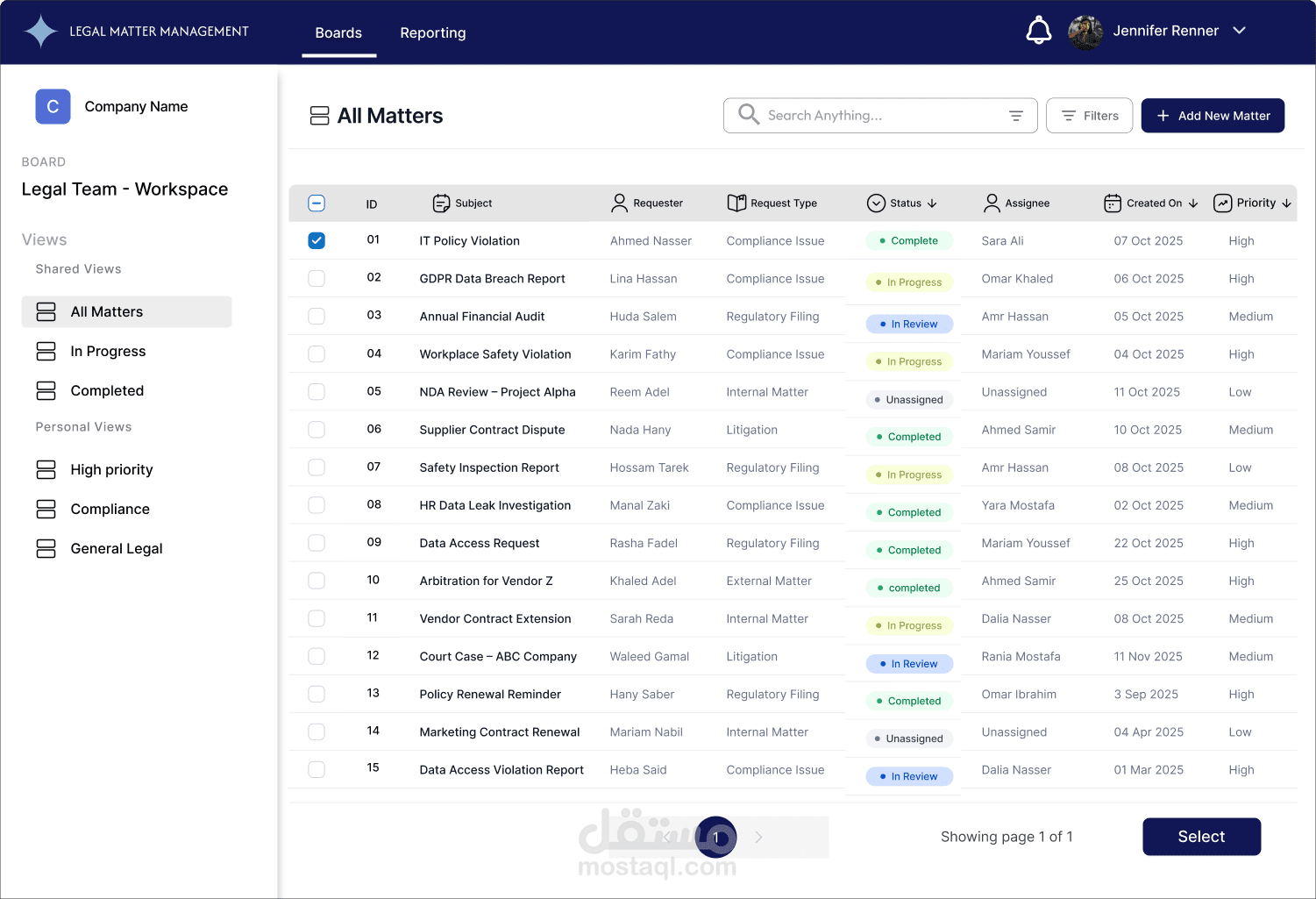Click the board icon next to All Matters heading
1316x899 pixels.
319,115
